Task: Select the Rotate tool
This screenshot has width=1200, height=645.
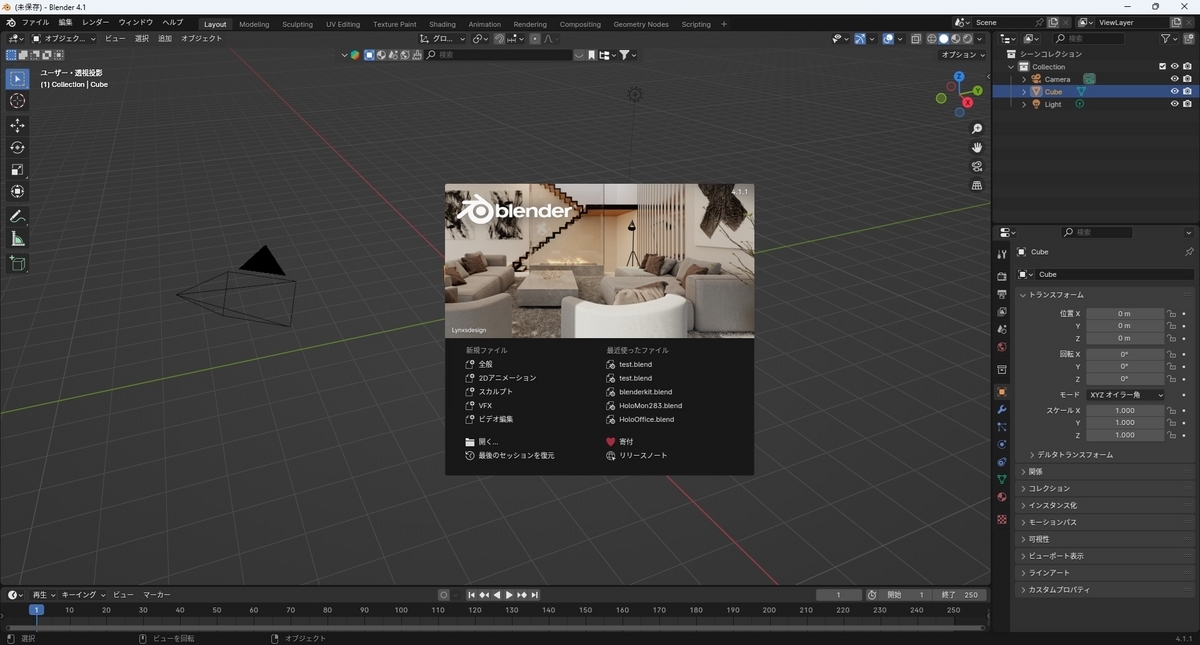Action: tap(17, 147)
